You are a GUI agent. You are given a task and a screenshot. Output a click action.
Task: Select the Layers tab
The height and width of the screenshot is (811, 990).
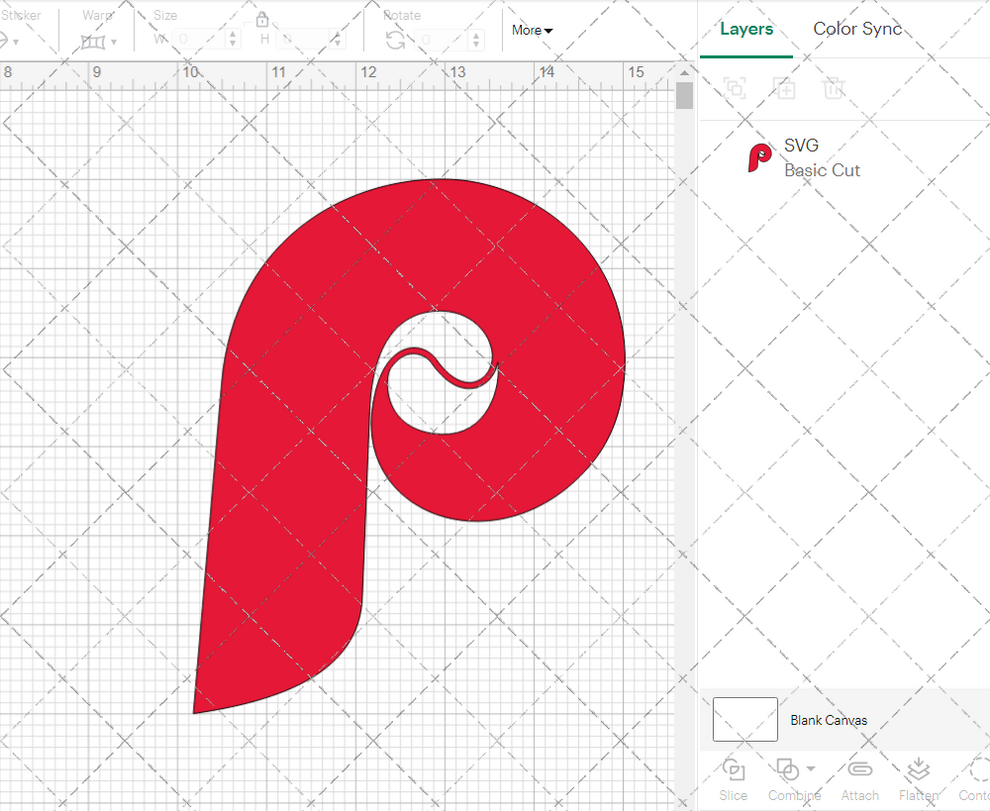click(746, 29)
